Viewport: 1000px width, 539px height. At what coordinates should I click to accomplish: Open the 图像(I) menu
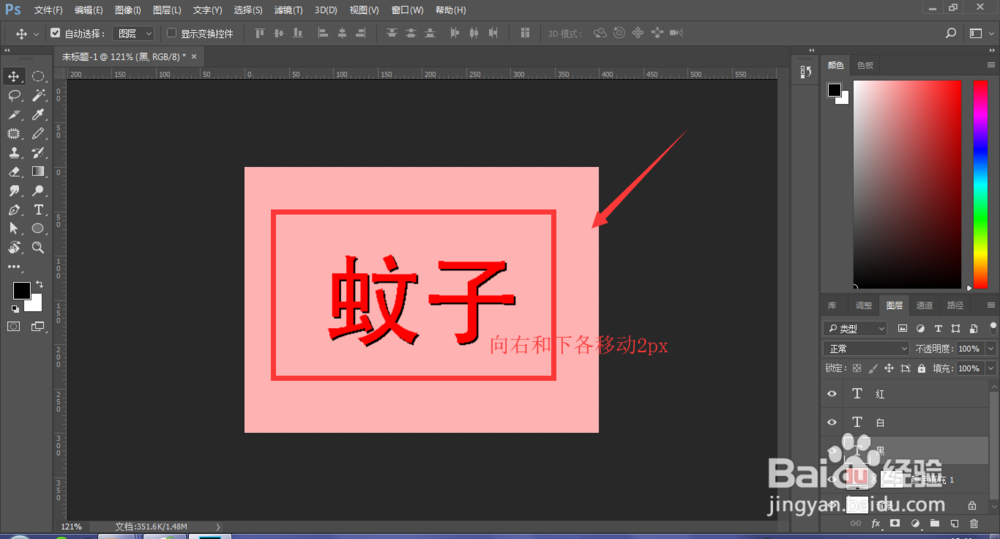tap(128, 10)
